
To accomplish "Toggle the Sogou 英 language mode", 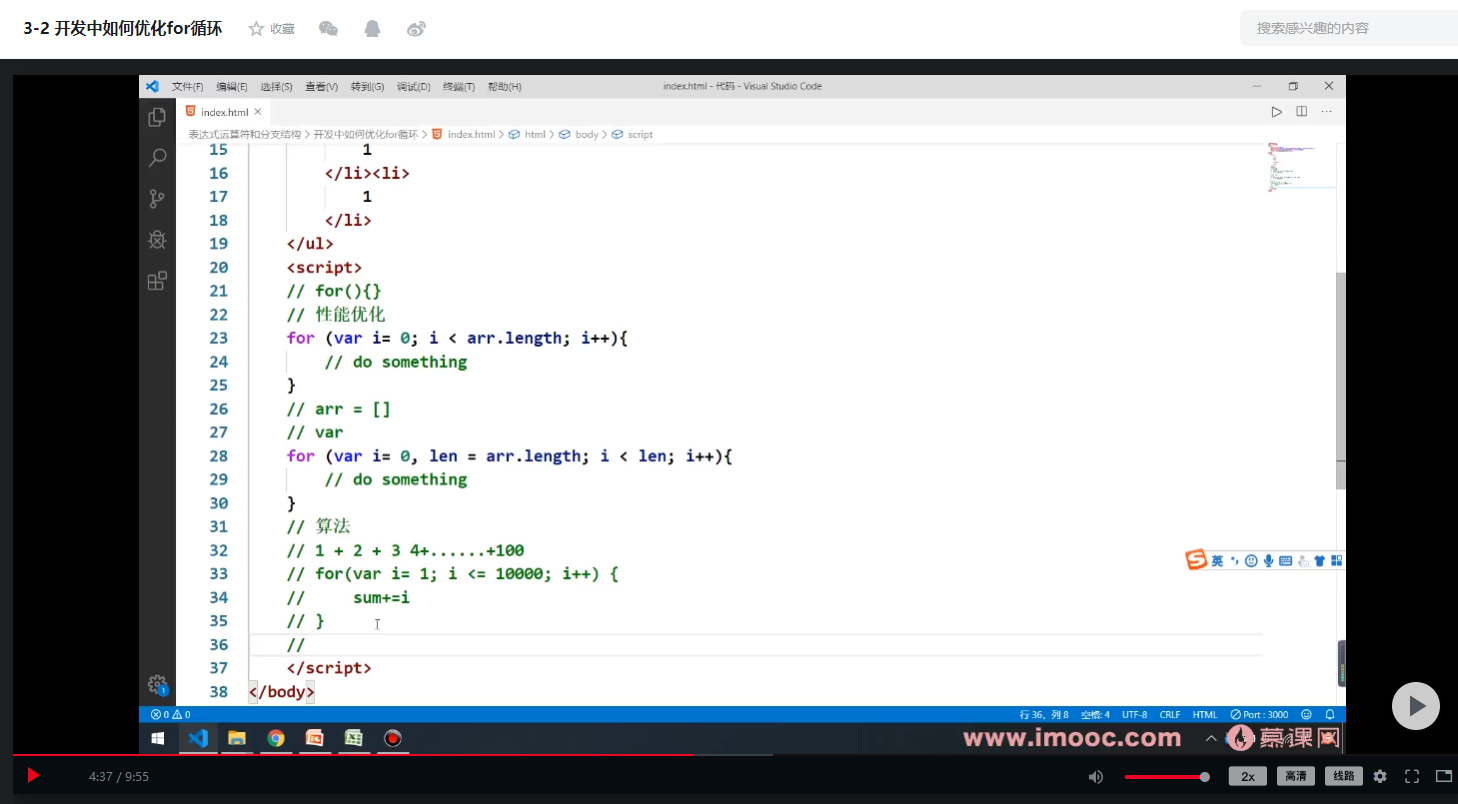I will click(1217, 561).
